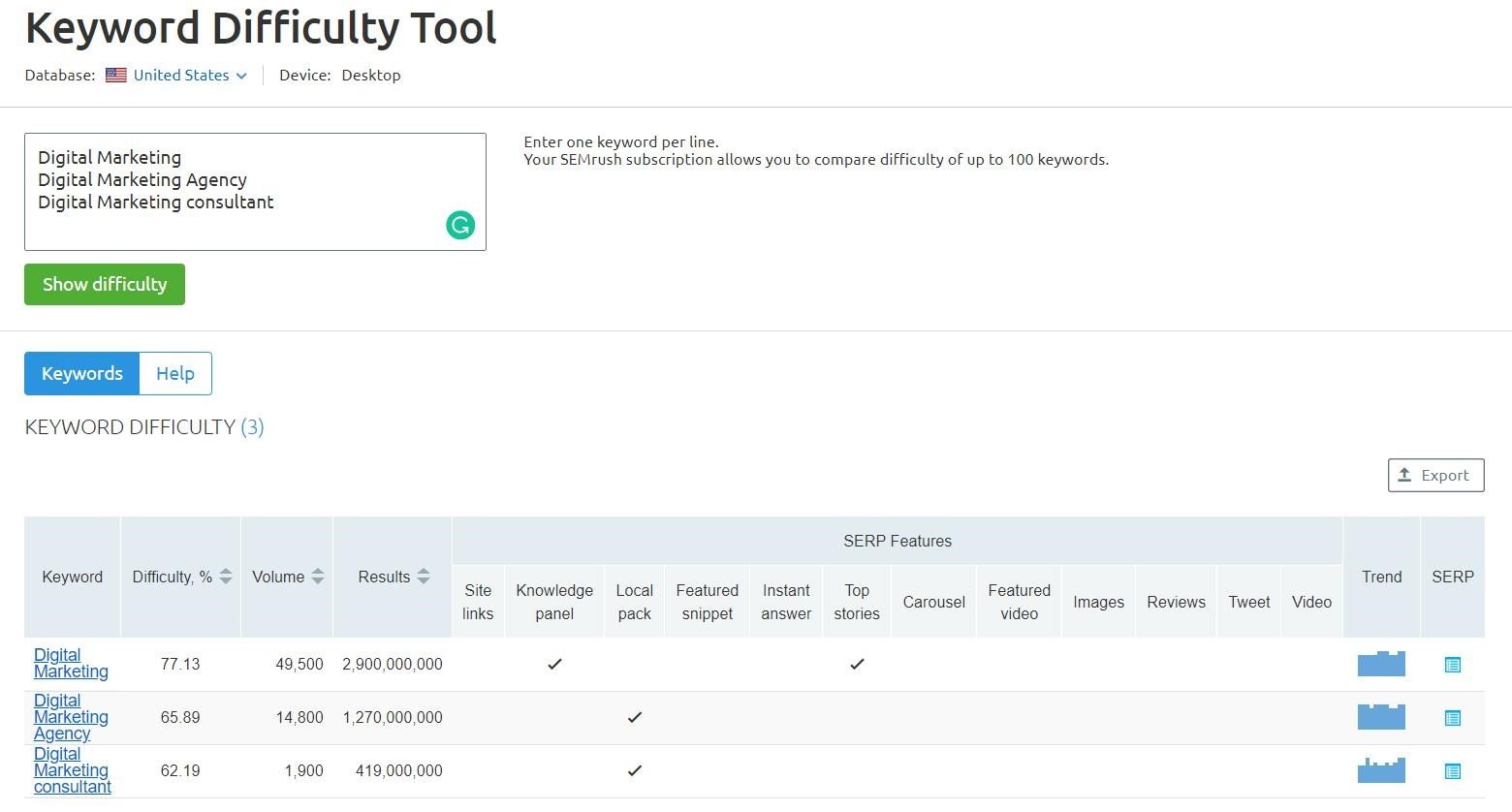The width and height of the screenshot is (1512, 812).
Task: View trend chart for Digital Marketing Agency row
Action: pos(1381,717)
